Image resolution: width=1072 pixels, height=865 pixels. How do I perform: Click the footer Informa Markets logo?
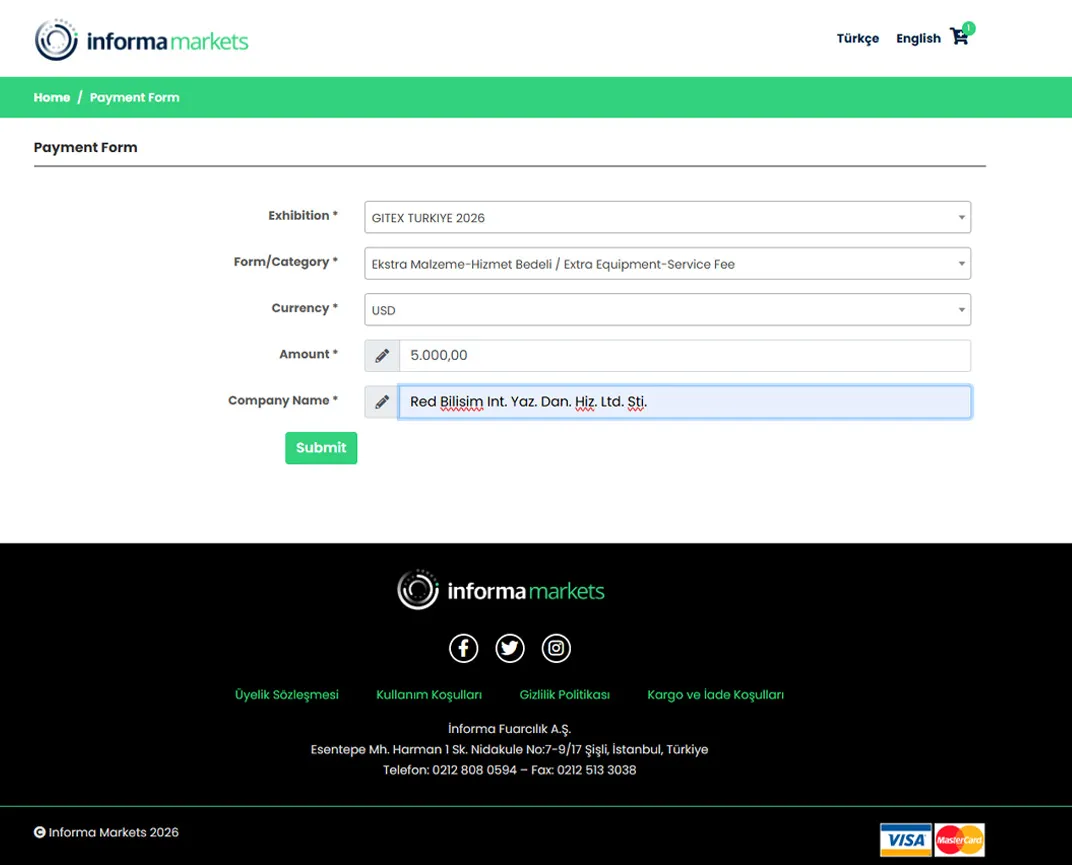(501, 589)
